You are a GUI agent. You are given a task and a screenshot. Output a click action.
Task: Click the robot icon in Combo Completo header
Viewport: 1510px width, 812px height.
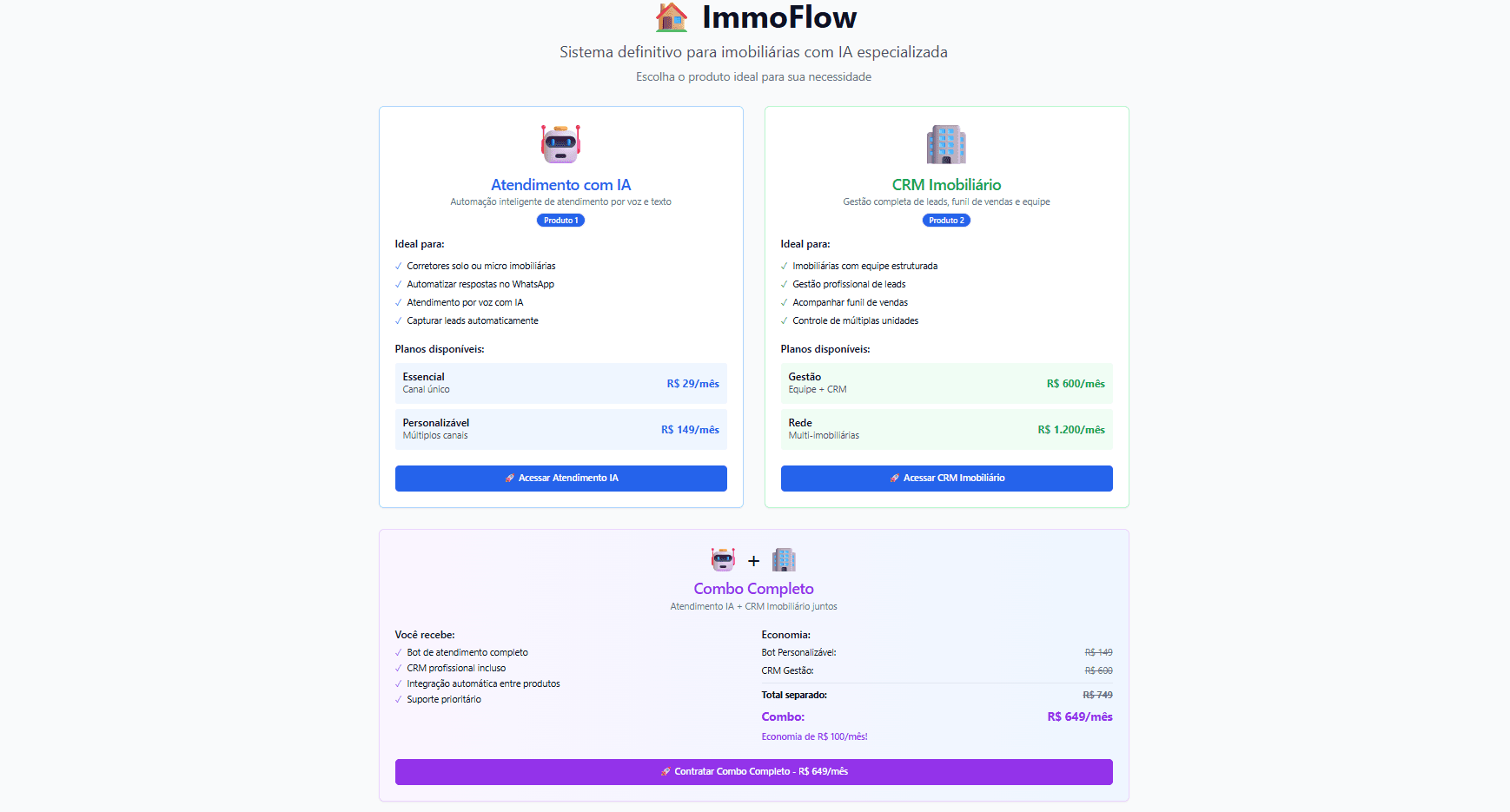coord(724,560)
